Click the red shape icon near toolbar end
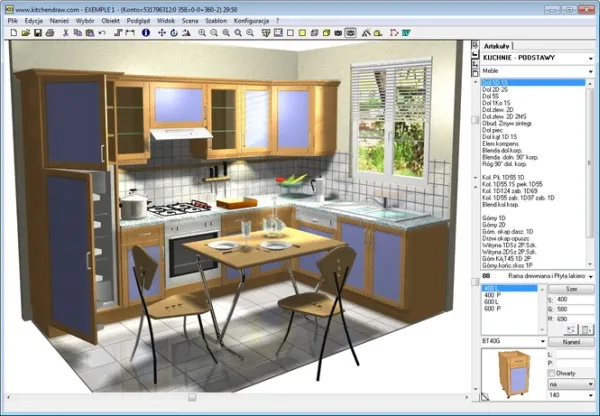Screen dimensions: 600x416 click(x=394, y=33)
